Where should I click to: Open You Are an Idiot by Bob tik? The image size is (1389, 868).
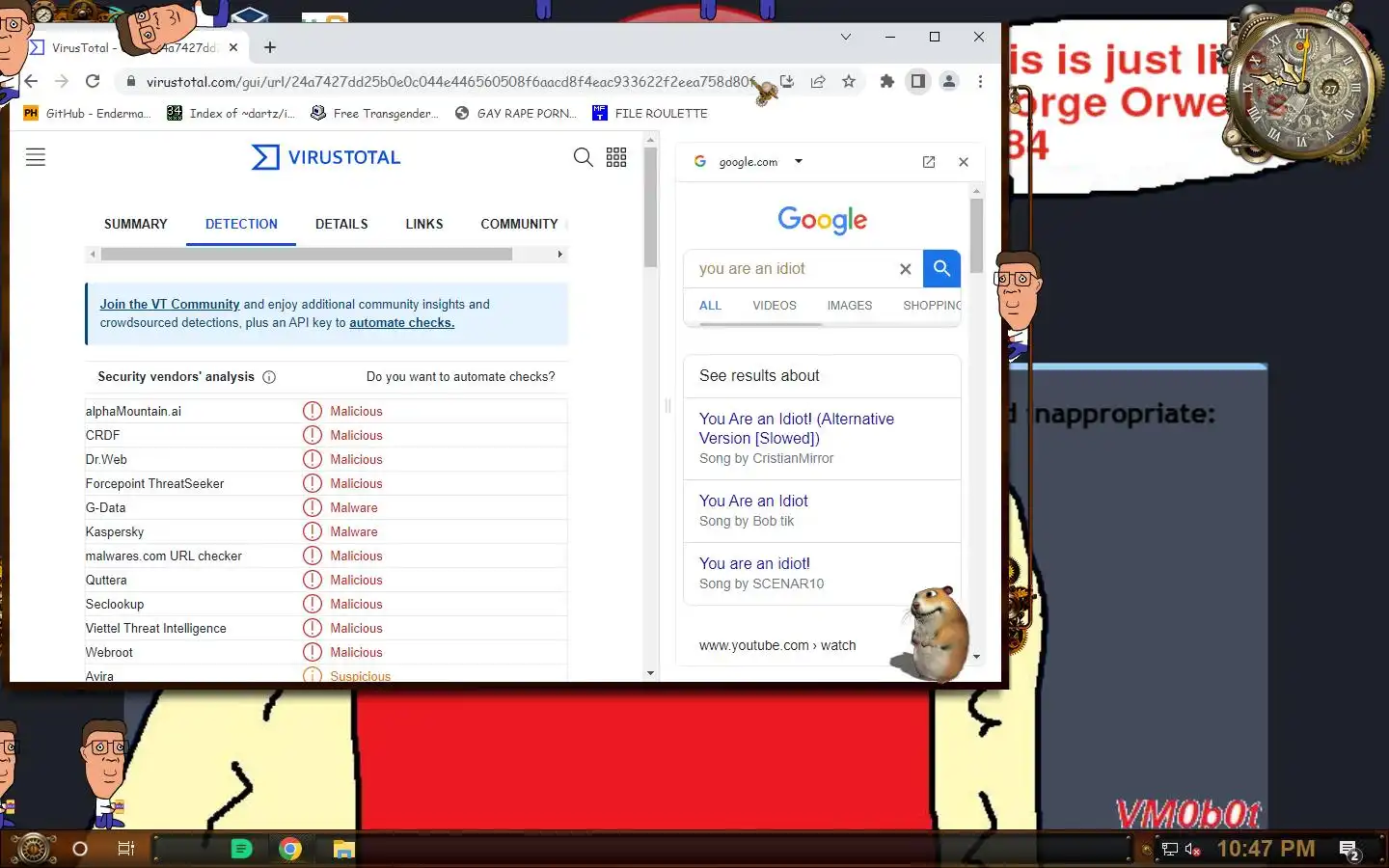(x=753, y=501)
